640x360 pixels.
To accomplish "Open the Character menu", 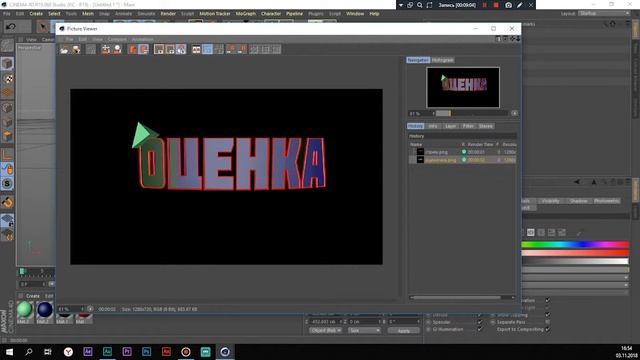I will point(271,13).
